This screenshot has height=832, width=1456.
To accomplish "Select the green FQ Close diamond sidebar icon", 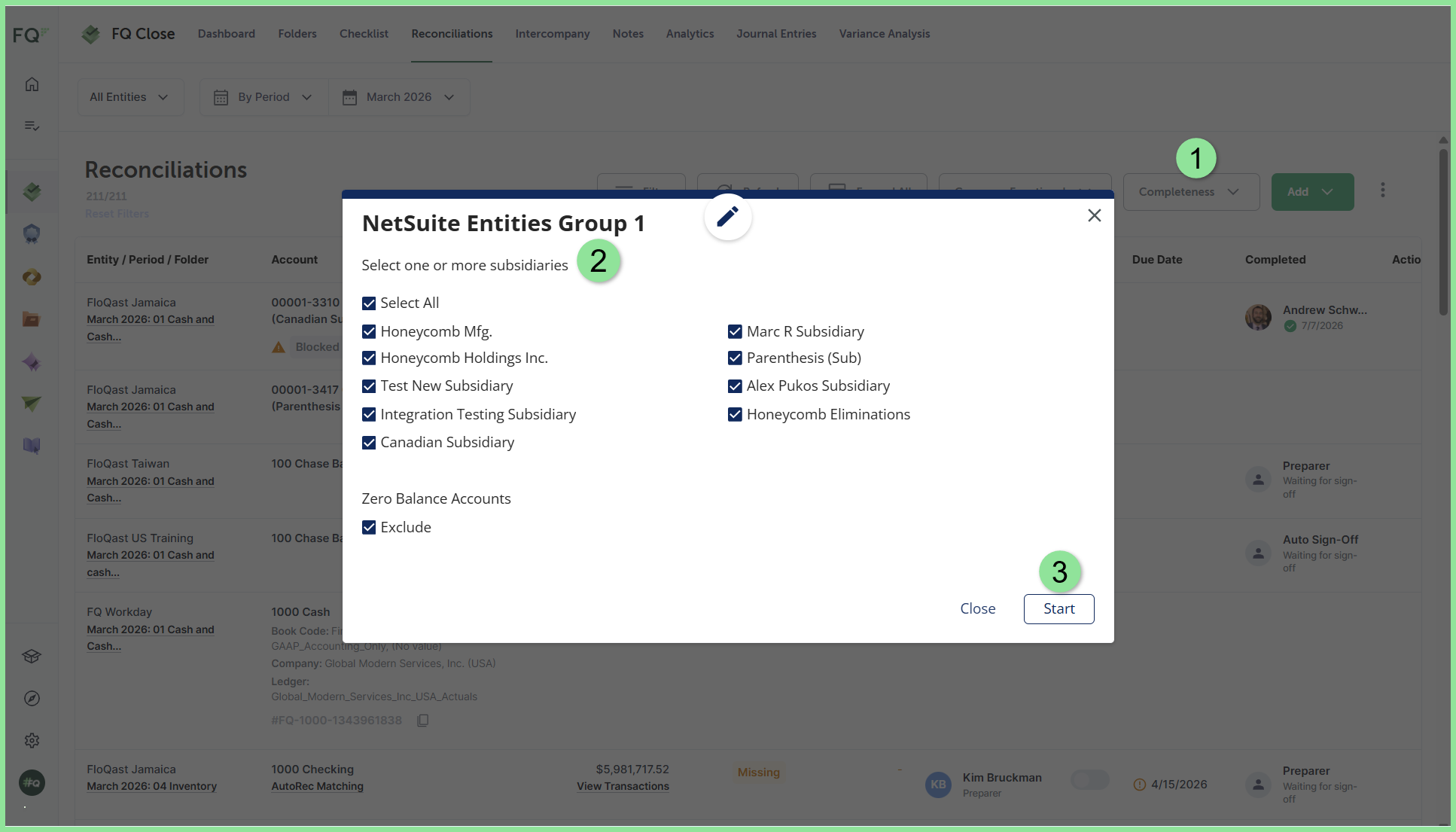I will (x=32, y=192).
